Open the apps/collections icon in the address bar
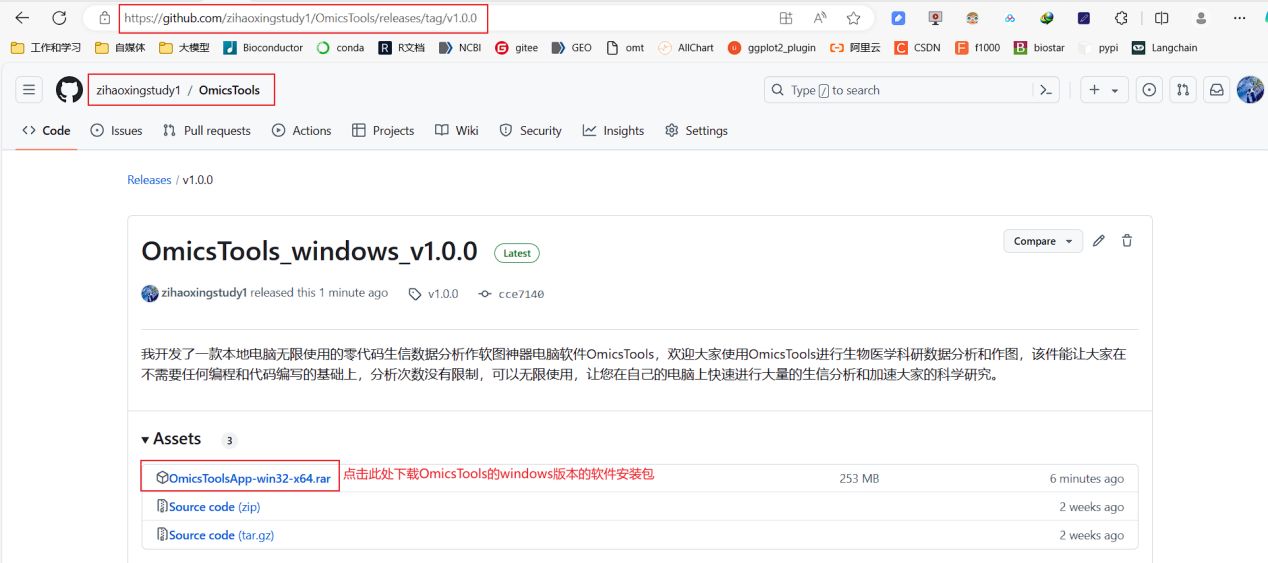 tap(786, 18)
